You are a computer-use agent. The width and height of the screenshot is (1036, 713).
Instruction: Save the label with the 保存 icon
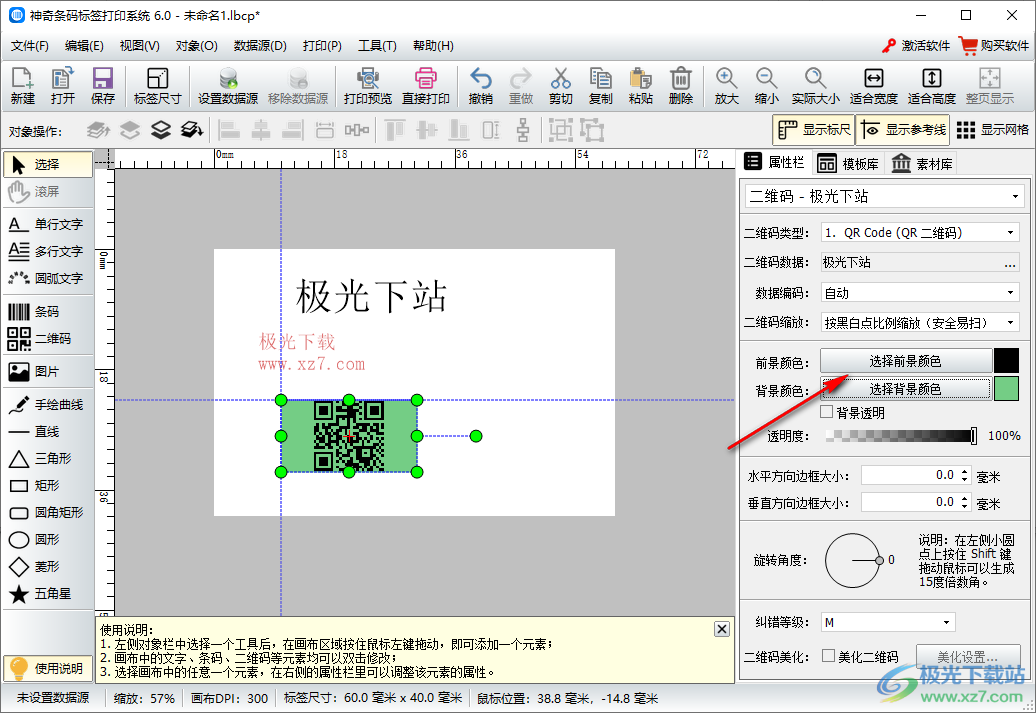pos(102,86)
